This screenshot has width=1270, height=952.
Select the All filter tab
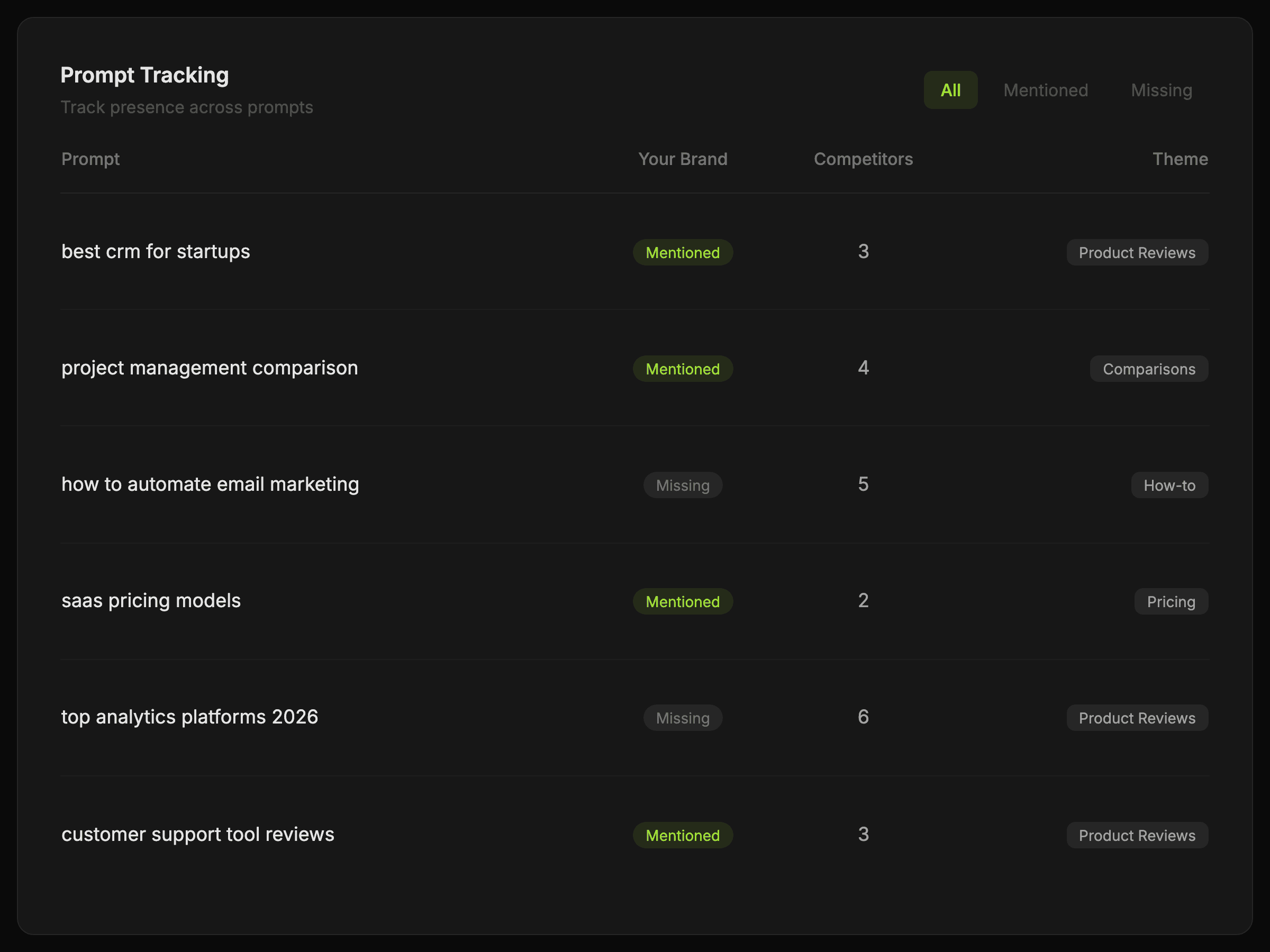(950, 90)
